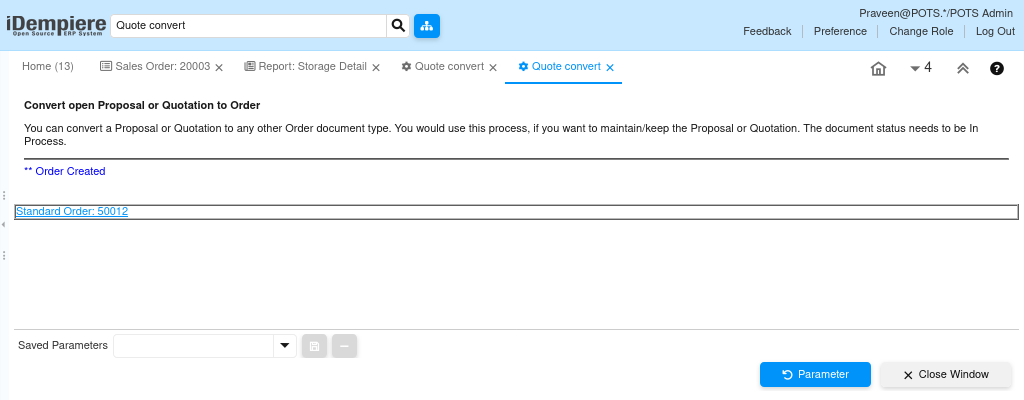
Task: Click the Quote convert search field
Action: [x=249, y=25]
